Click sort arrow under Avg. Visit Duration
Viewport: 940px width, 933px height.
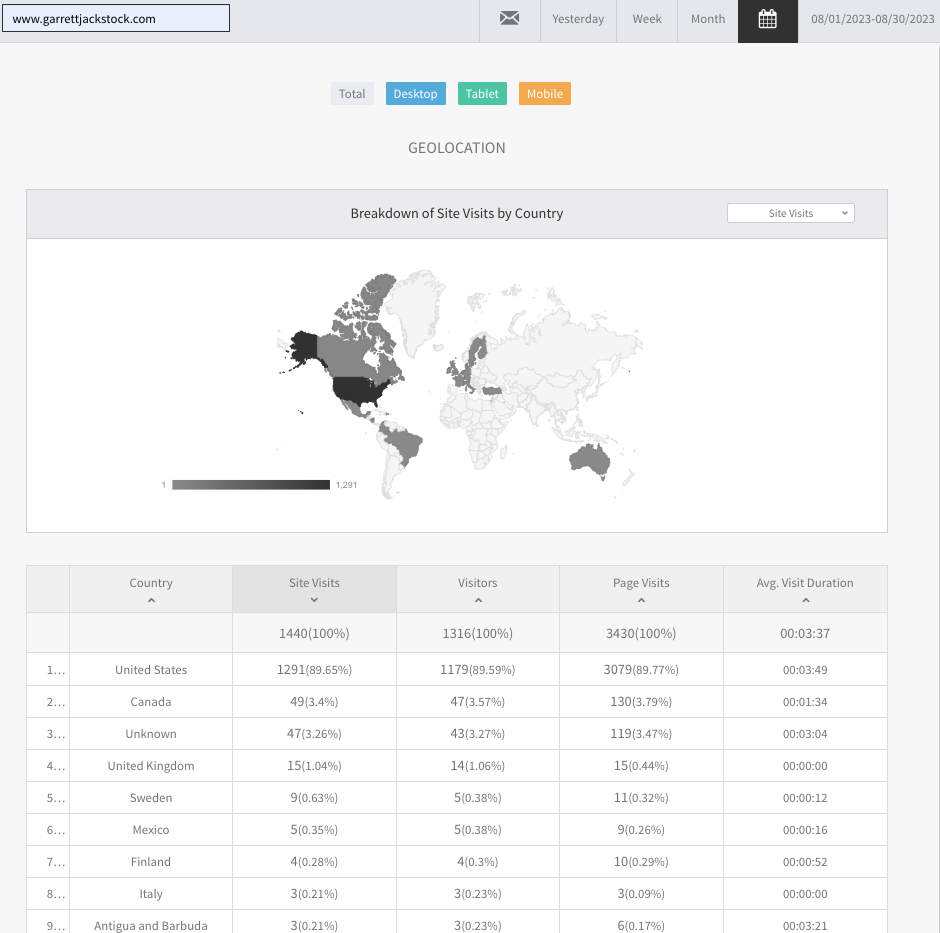coord(805,601)
